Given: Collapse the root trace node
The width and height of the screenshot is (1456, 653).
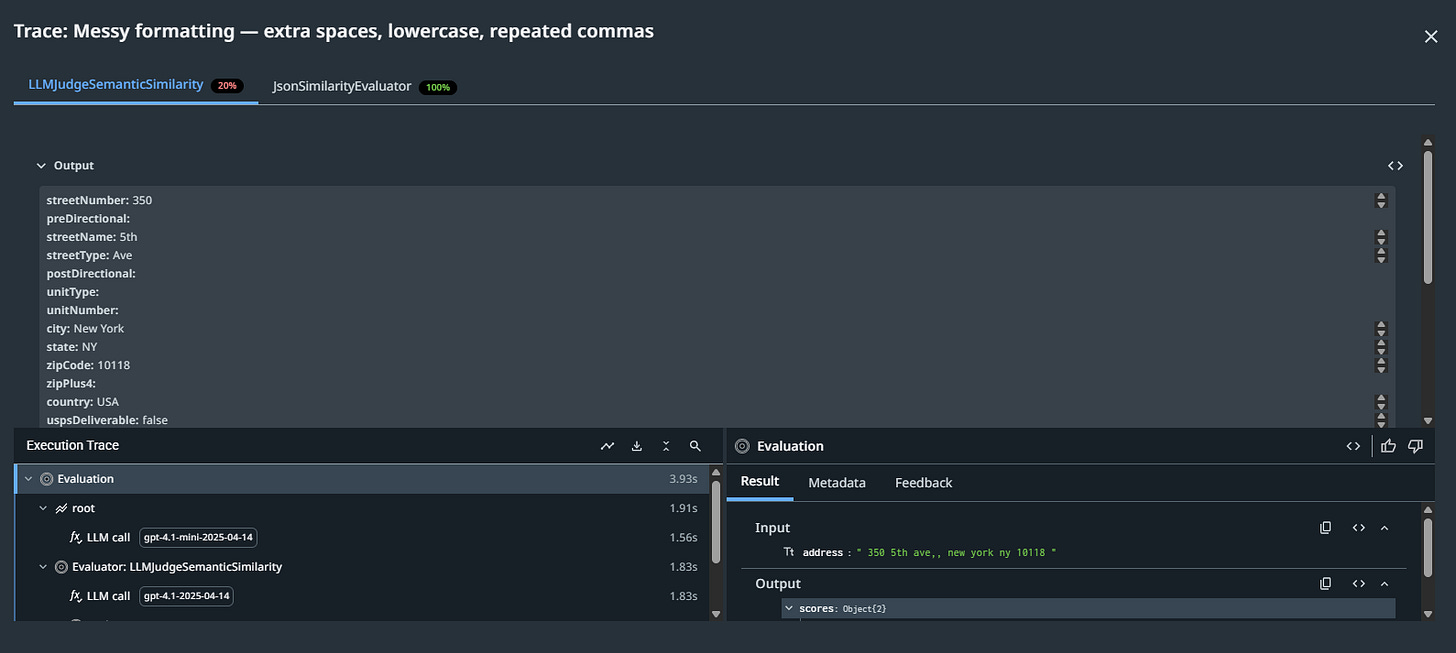Looking at the screenshot, I should click(x=43, y=508).
